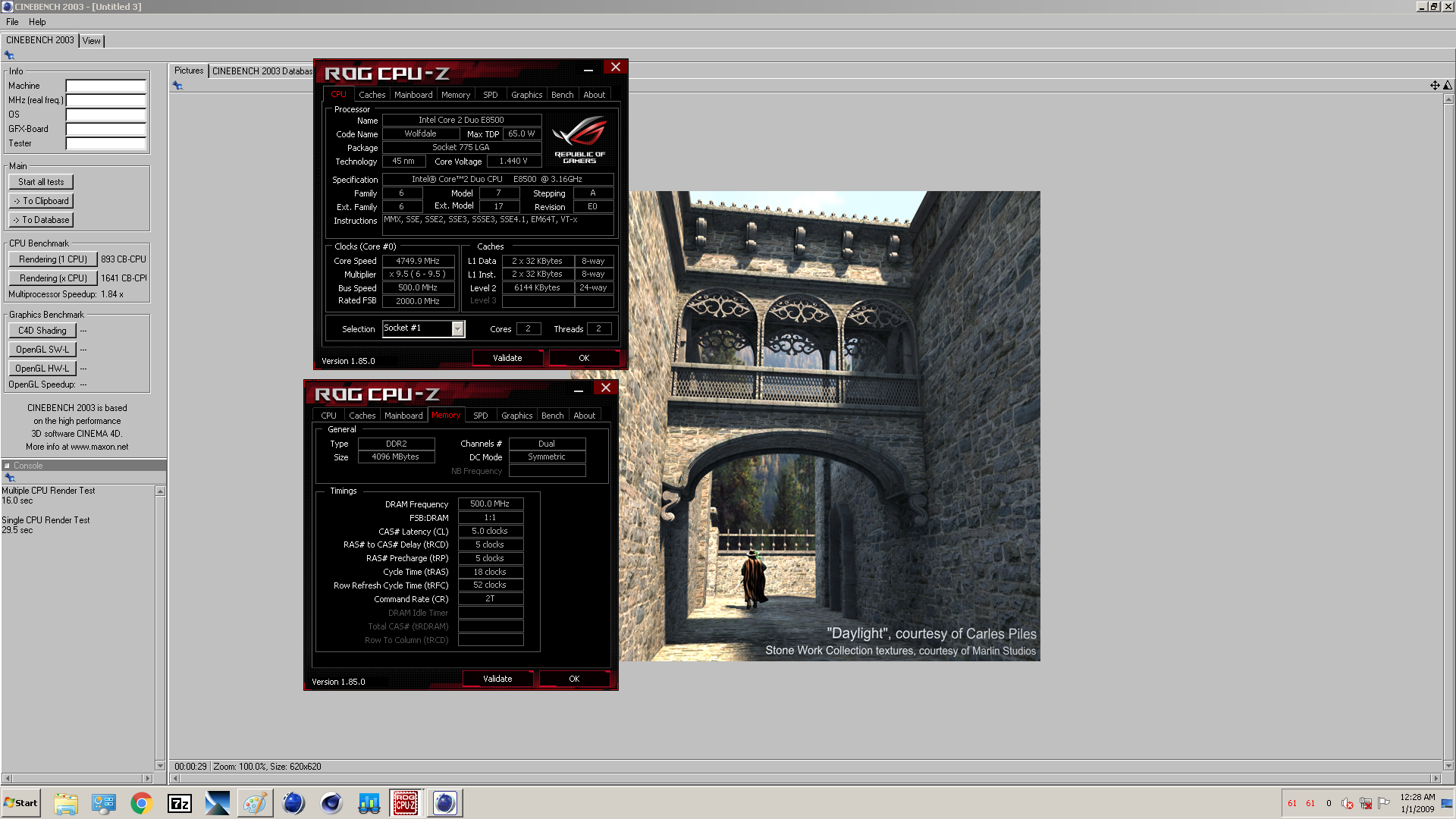
Task: Click the blue sphere CINEBENCH taskbar icon
Action: (x=293, y=803)
